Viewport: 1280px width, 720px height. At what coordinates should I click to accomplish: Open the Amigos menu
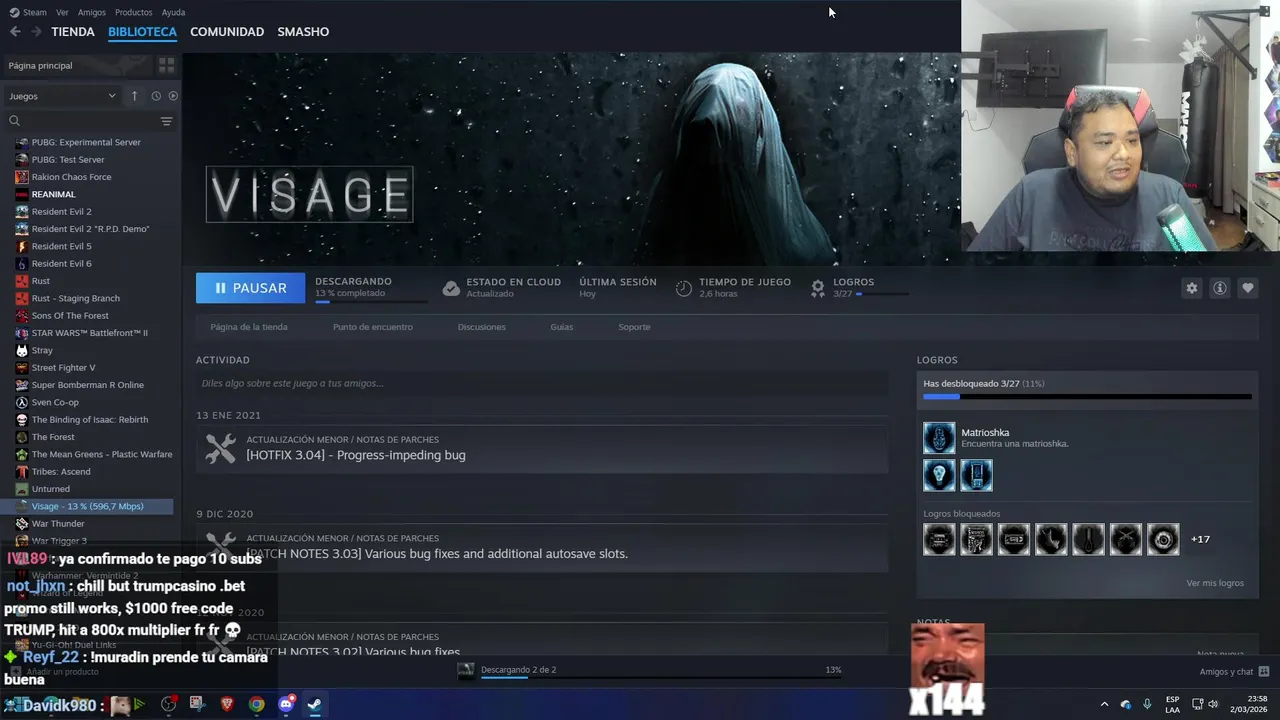tap(92, 12)
